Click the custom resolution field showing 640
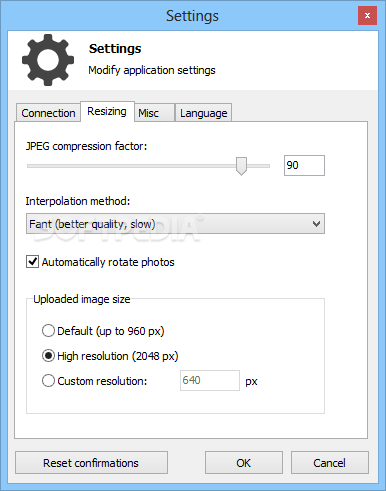This screenshot has height=491, width=386. click(x=210, y=380)
